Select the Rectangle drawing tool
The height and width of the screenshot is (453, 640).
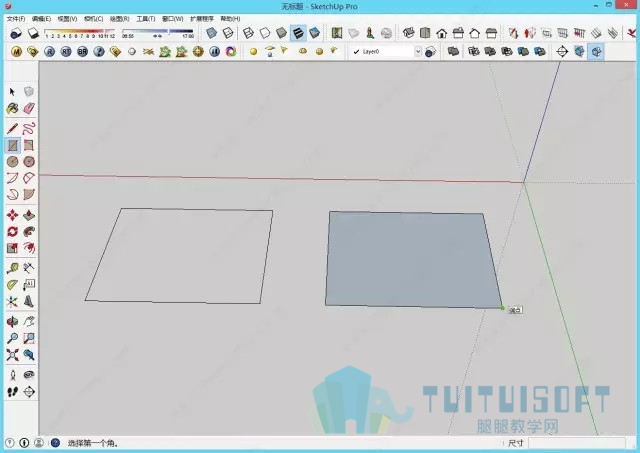pos(12,145)
